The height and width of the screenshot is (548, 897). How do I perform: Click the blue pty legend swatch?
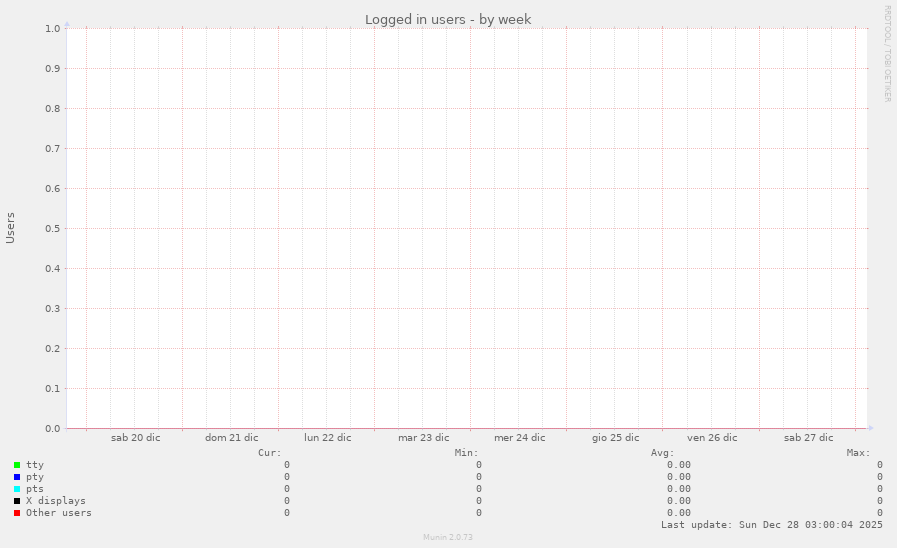click(17, 477)
